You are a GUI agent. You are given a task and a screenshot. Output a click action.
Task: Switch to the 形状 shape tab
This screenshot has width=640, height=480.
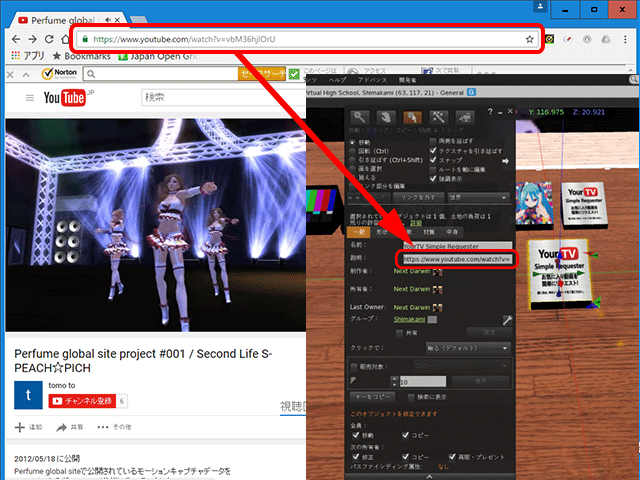point(382,232)
